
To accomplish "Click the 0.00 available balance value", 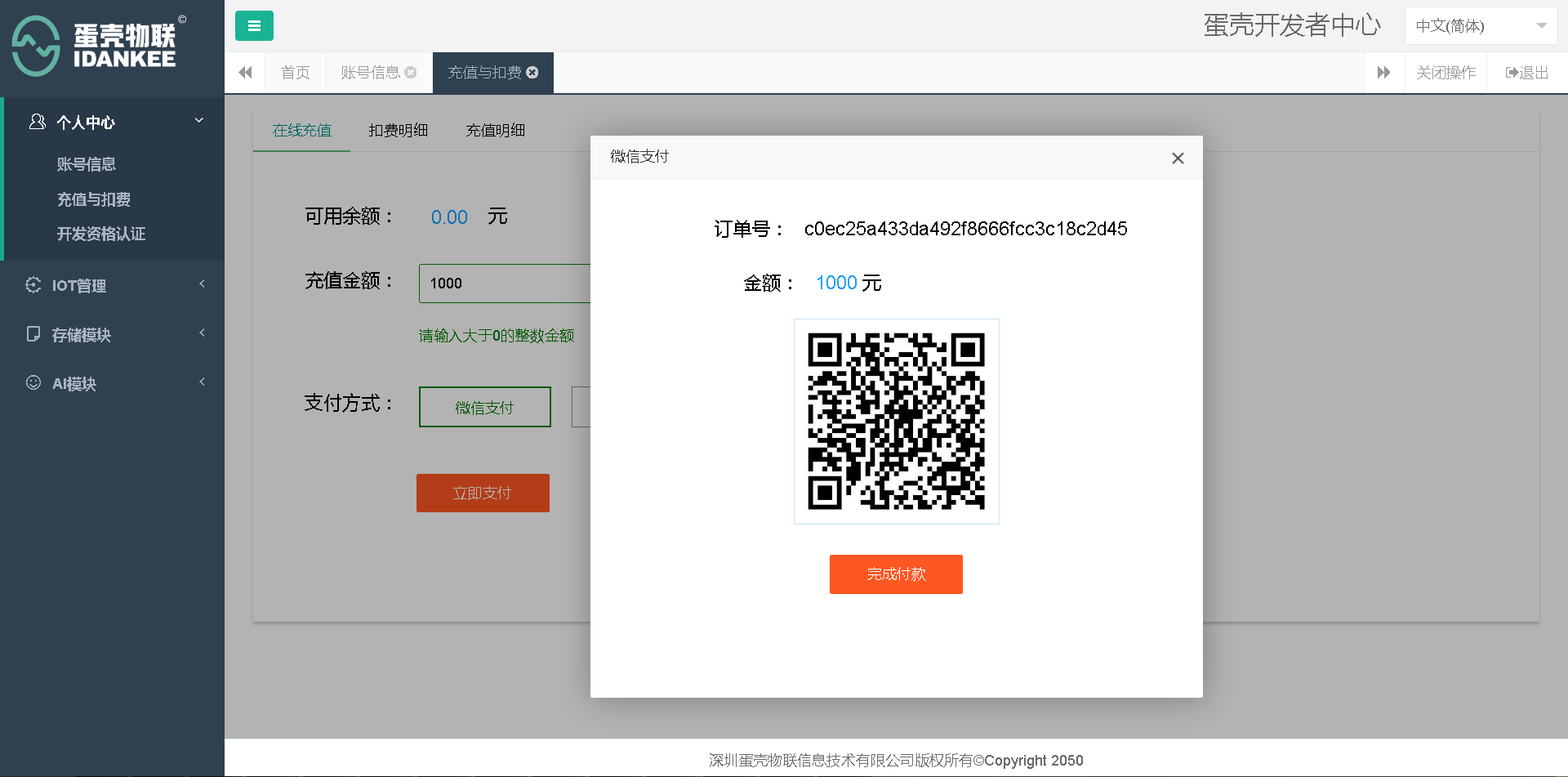I will pyautogui.click(x=449, y=217).
